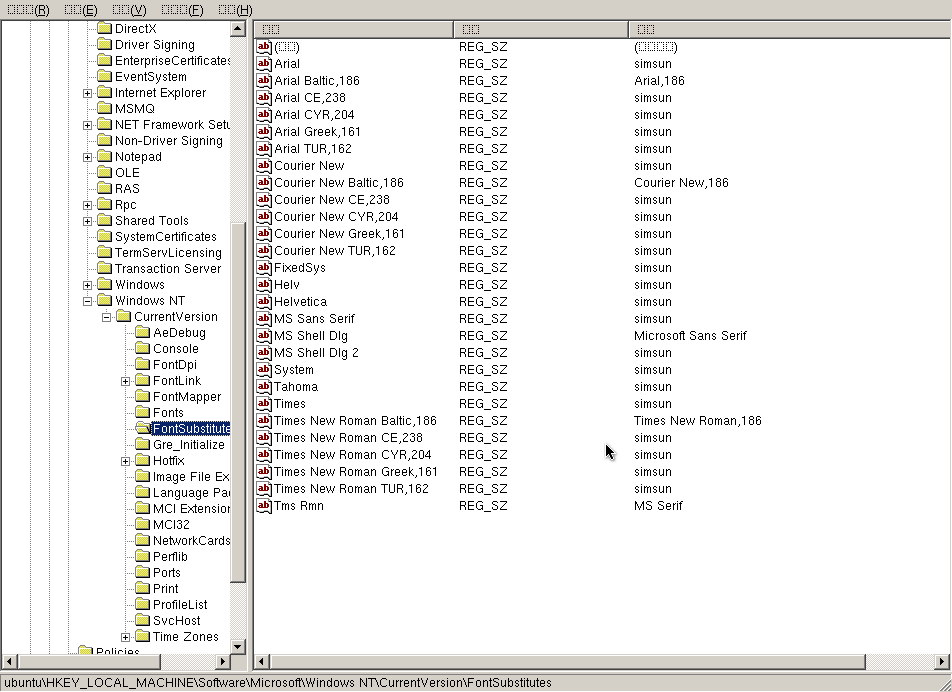The width and height of the screenshot is (952, 692).
Task: Select the MCI32 key
Action: point(171,524)
